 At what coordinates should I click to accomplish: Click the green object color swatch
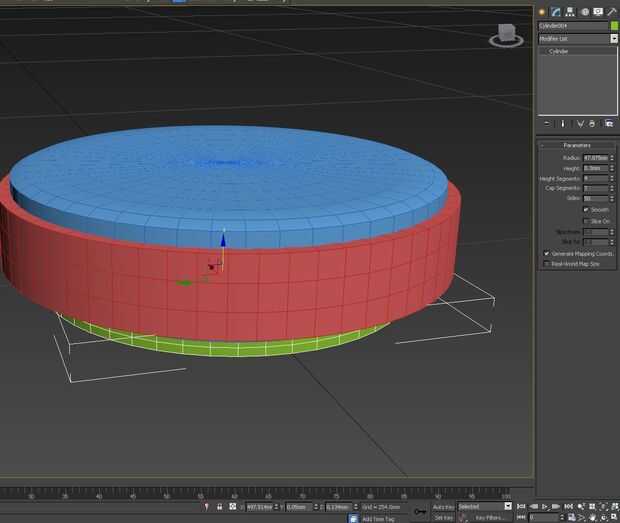(x=614, y=25)
